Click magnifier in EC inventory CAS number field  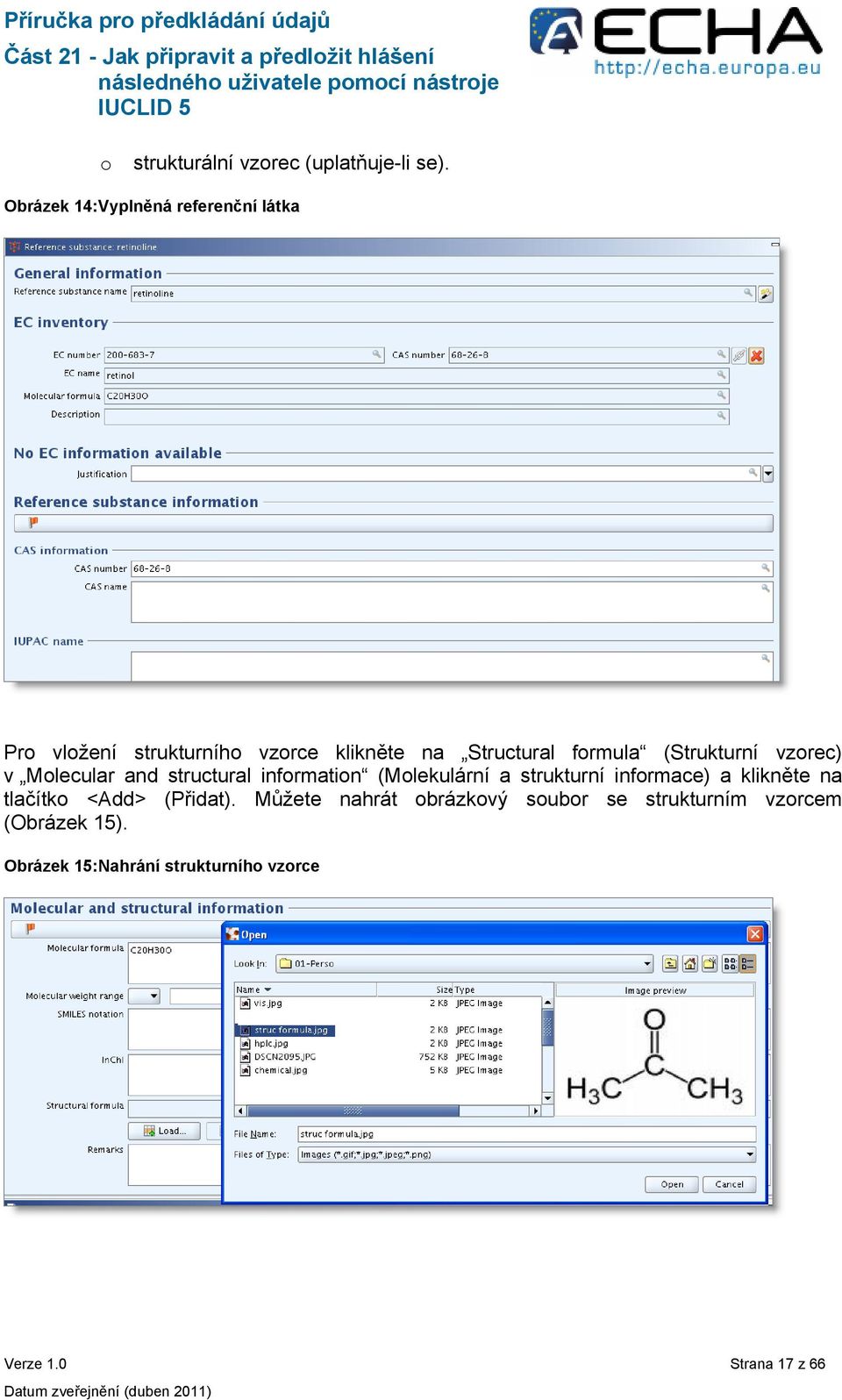[722, 354]
